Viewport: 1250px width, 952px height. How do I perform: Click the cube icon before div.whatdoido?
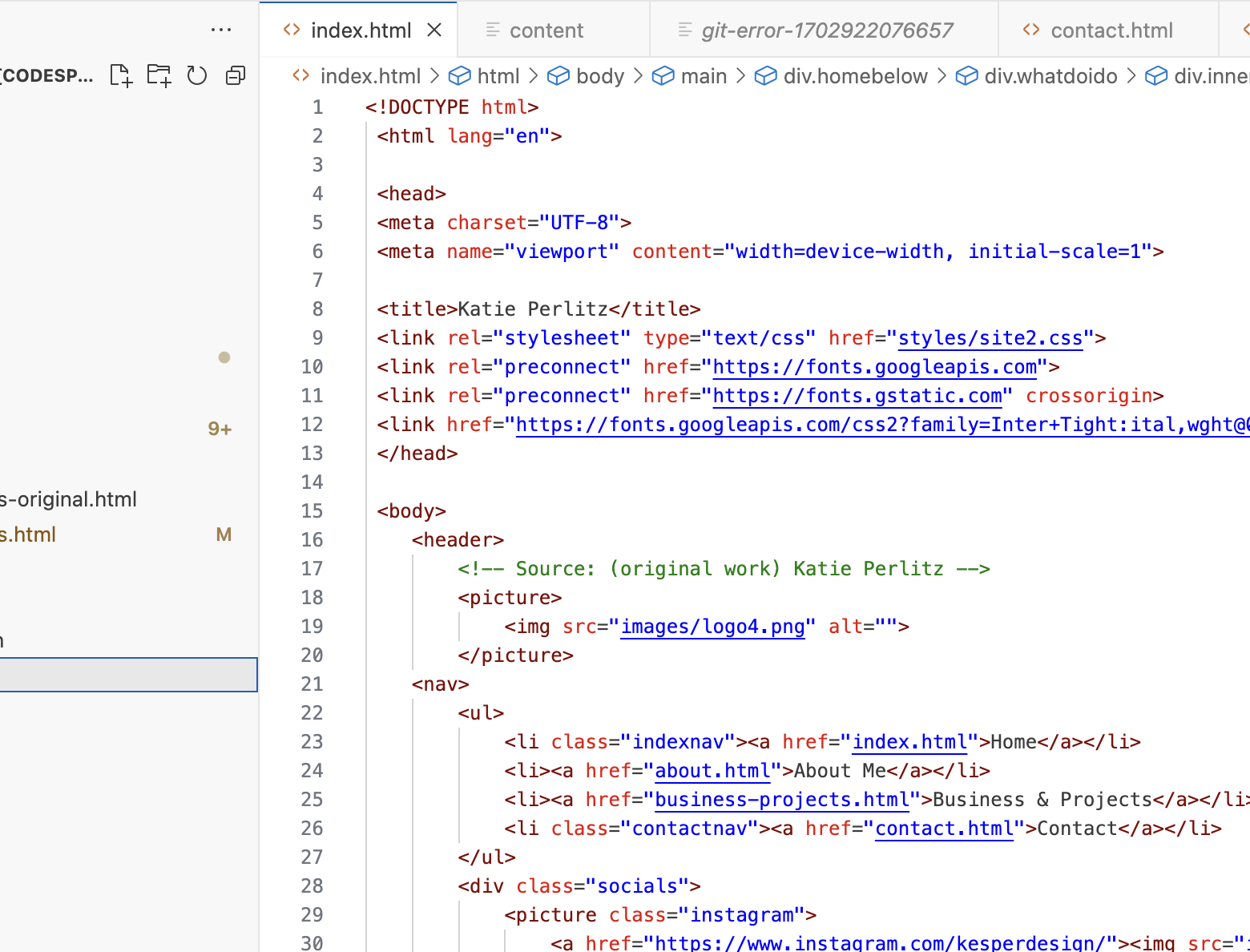[x=967, y=76]
